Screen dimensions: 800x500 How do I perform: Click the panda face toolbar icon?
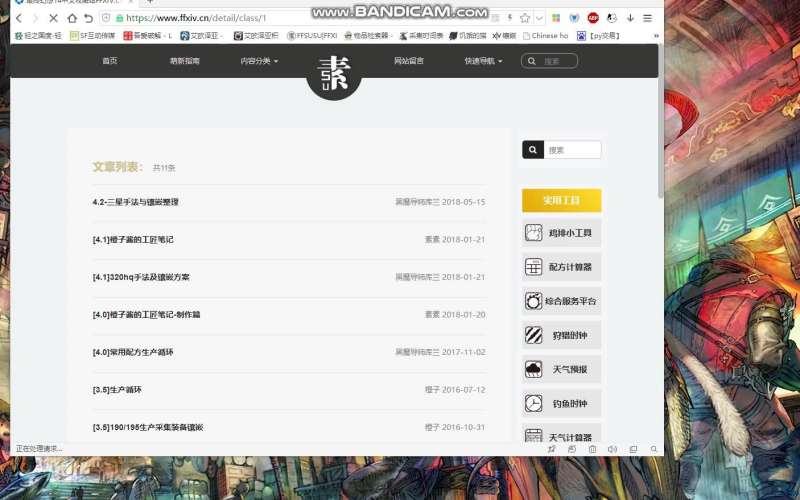pyautogui.click(x=612, y=18)
